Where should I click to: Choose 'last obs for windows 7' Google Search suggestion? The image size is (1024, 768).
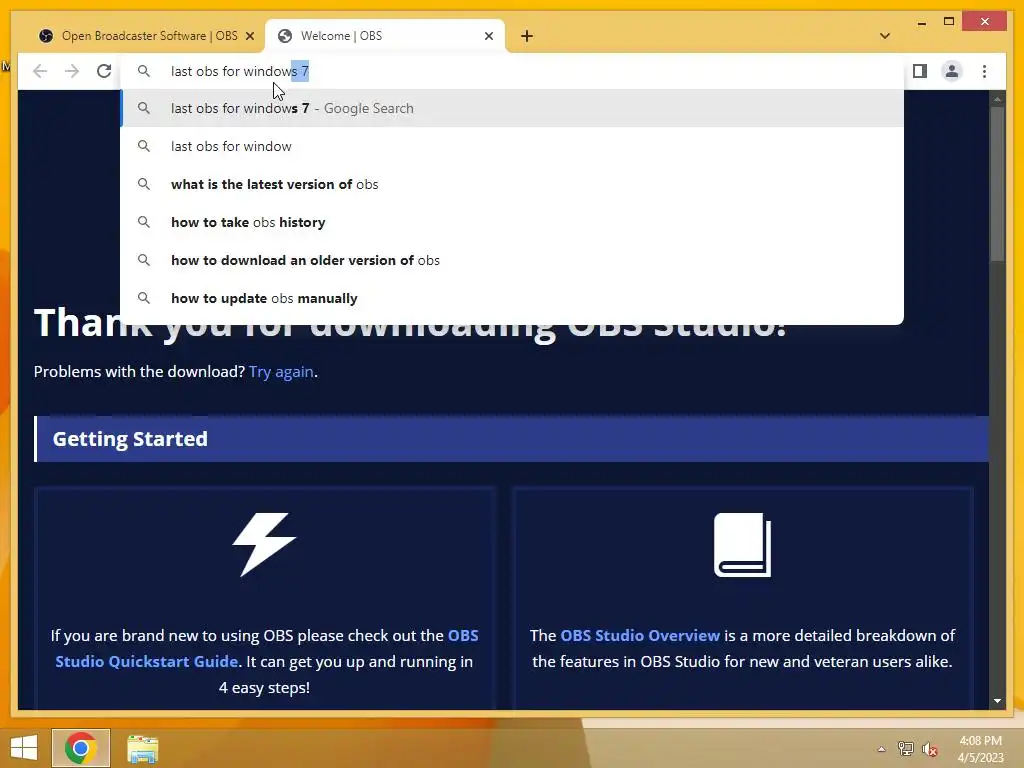pyautogui.click(x=512, y=108)
